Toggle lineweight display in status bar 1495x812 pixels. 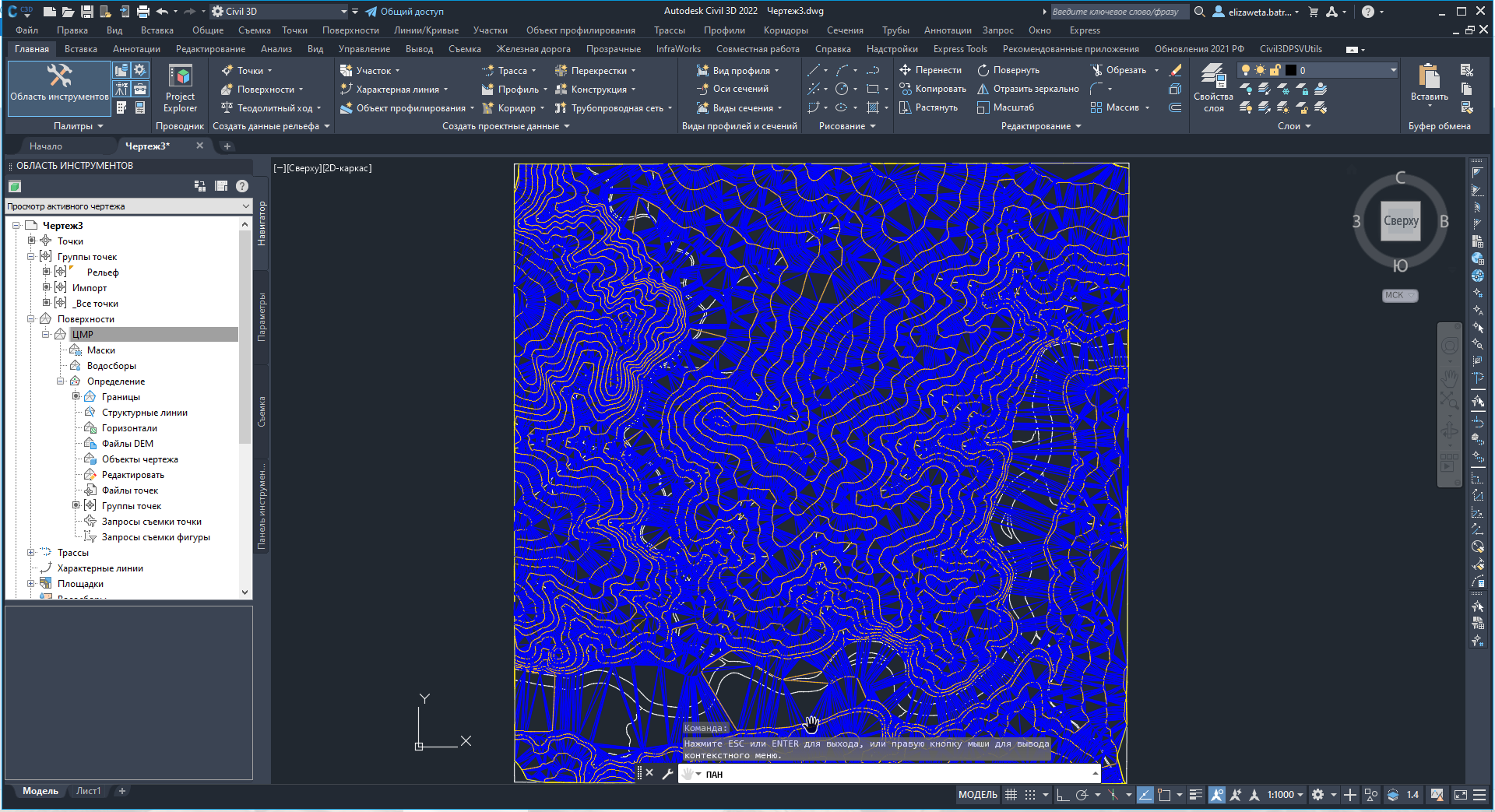(x=1196, y=795)
